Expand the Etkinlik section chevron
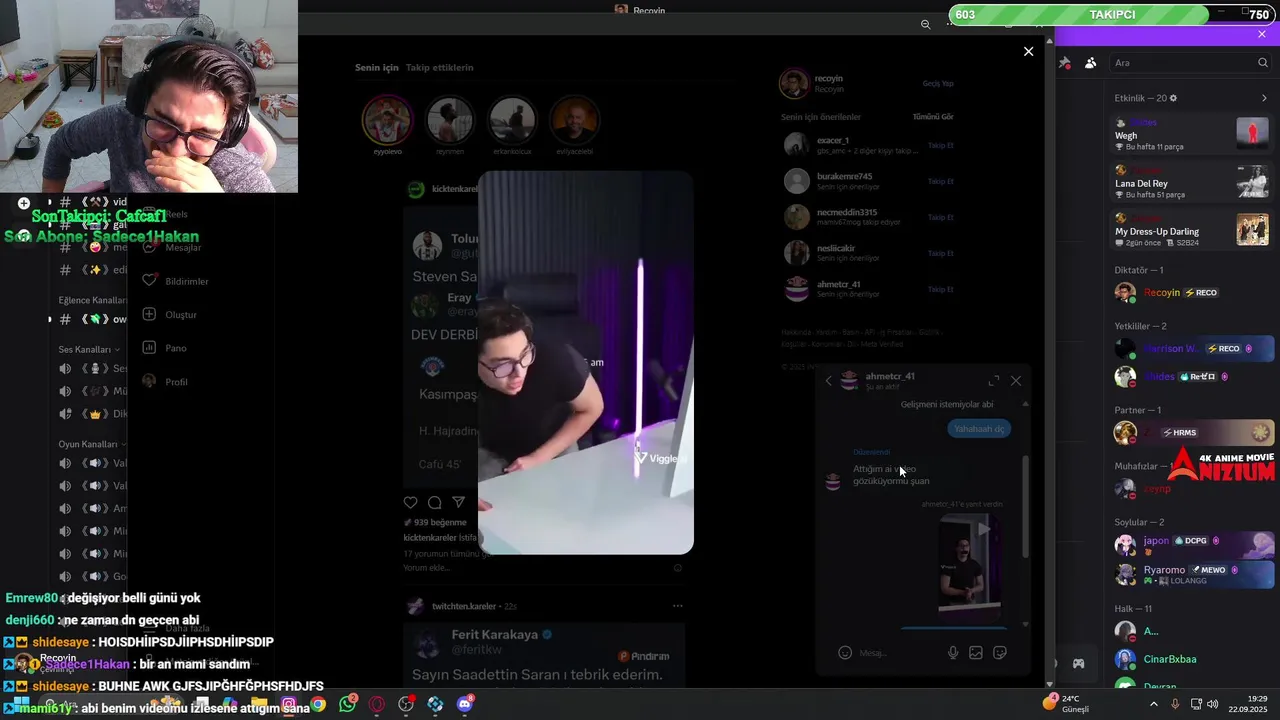Screen dimensions: 1280x720 click(x=1264, y=98)
